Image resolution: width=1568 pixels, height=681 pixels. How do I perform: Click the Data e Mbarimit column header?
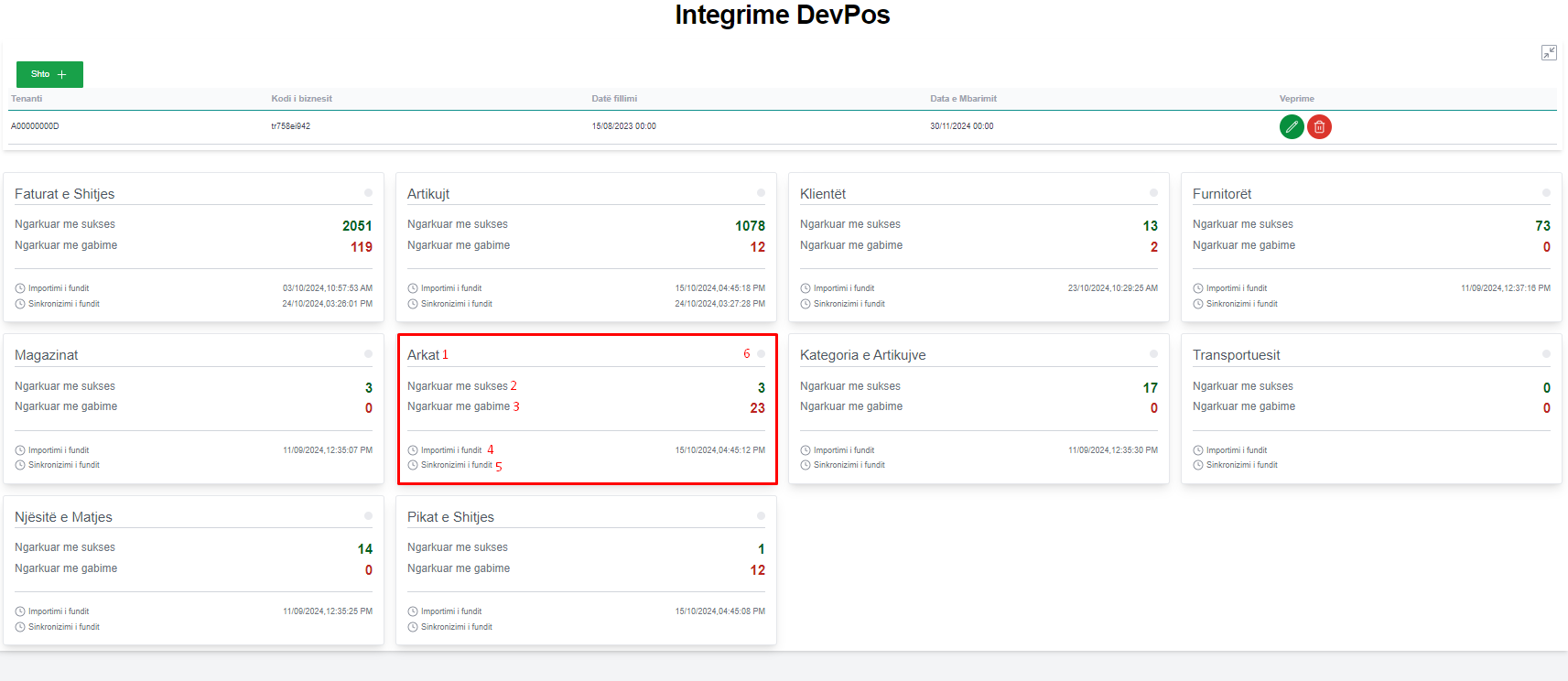(963, 99)
